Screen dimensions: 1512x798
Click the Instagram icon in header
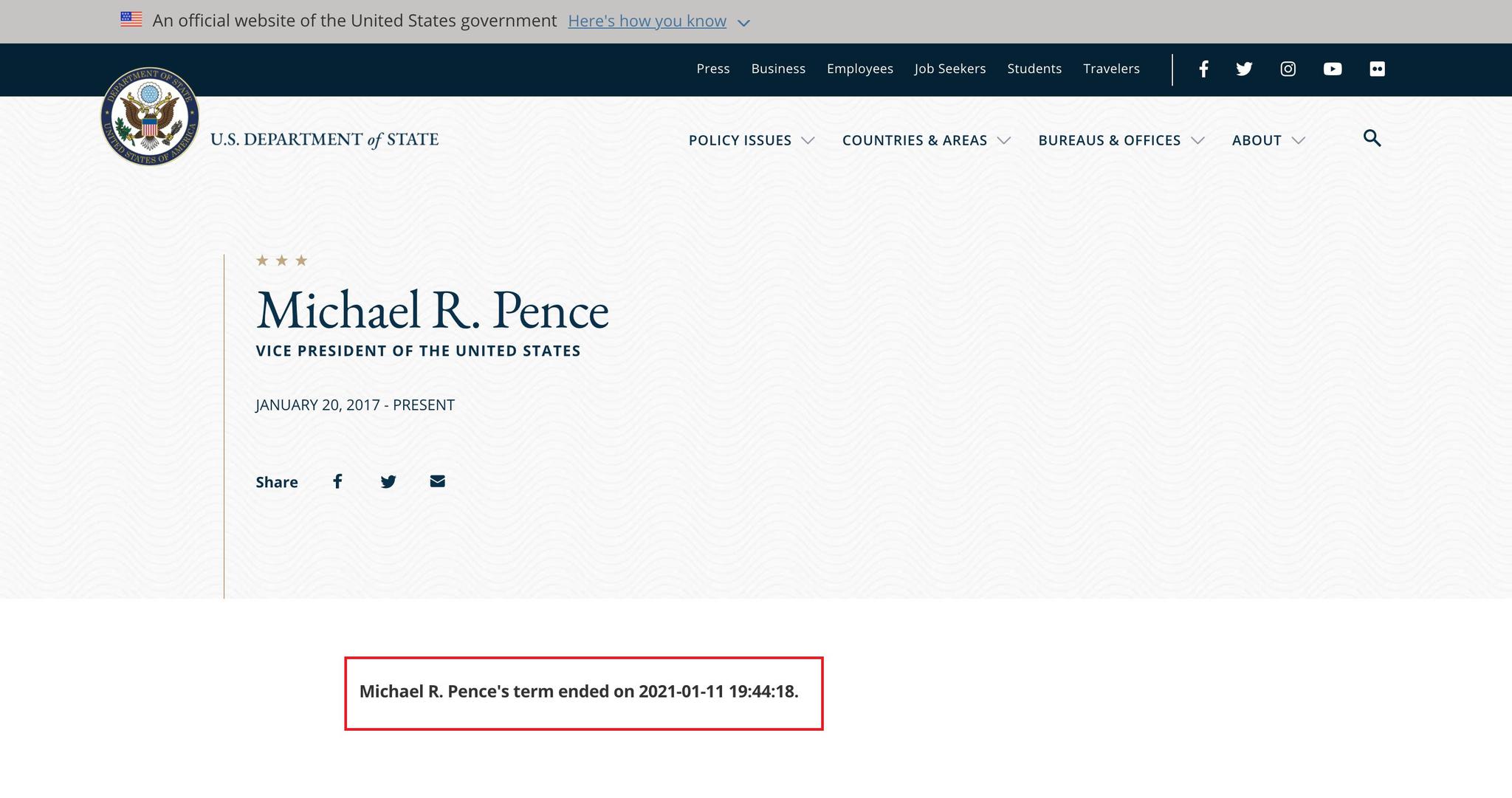(x=1289, y=68)
